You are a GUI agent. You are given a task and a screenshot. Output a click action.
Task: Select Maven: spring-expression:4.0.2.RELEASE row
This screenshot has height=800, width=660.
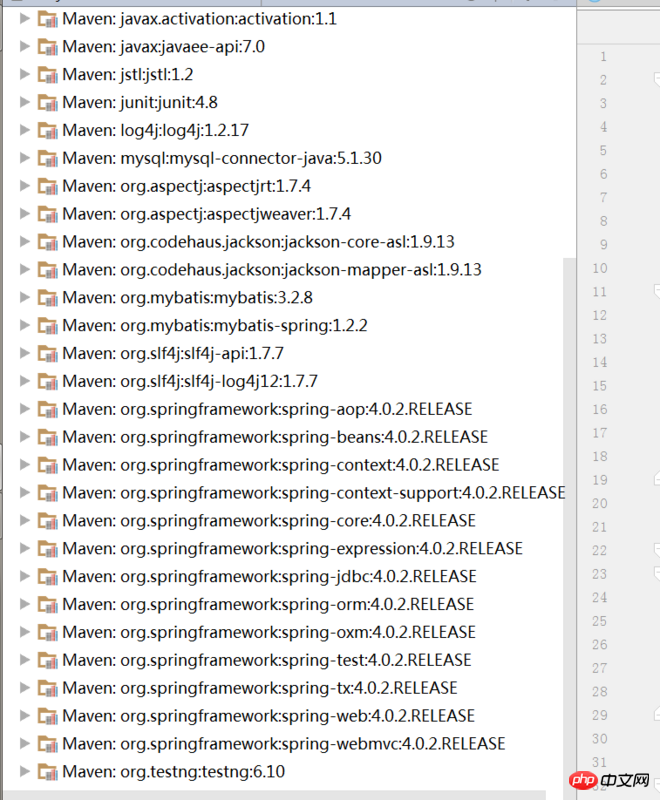[292, 548]
